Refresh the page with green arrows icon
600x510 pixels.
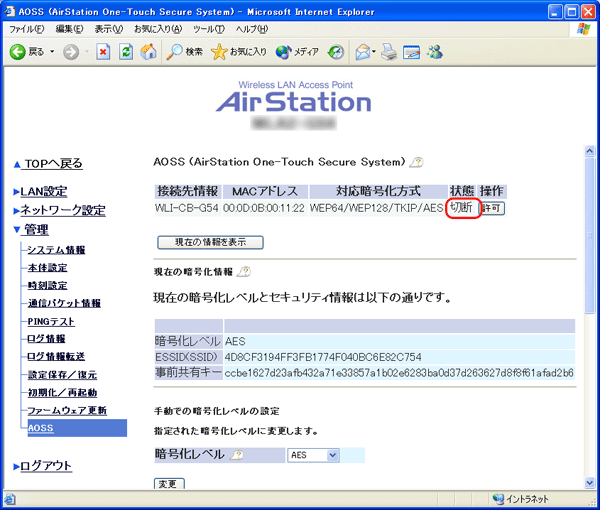pyautogui.click(x=126, y=52)
